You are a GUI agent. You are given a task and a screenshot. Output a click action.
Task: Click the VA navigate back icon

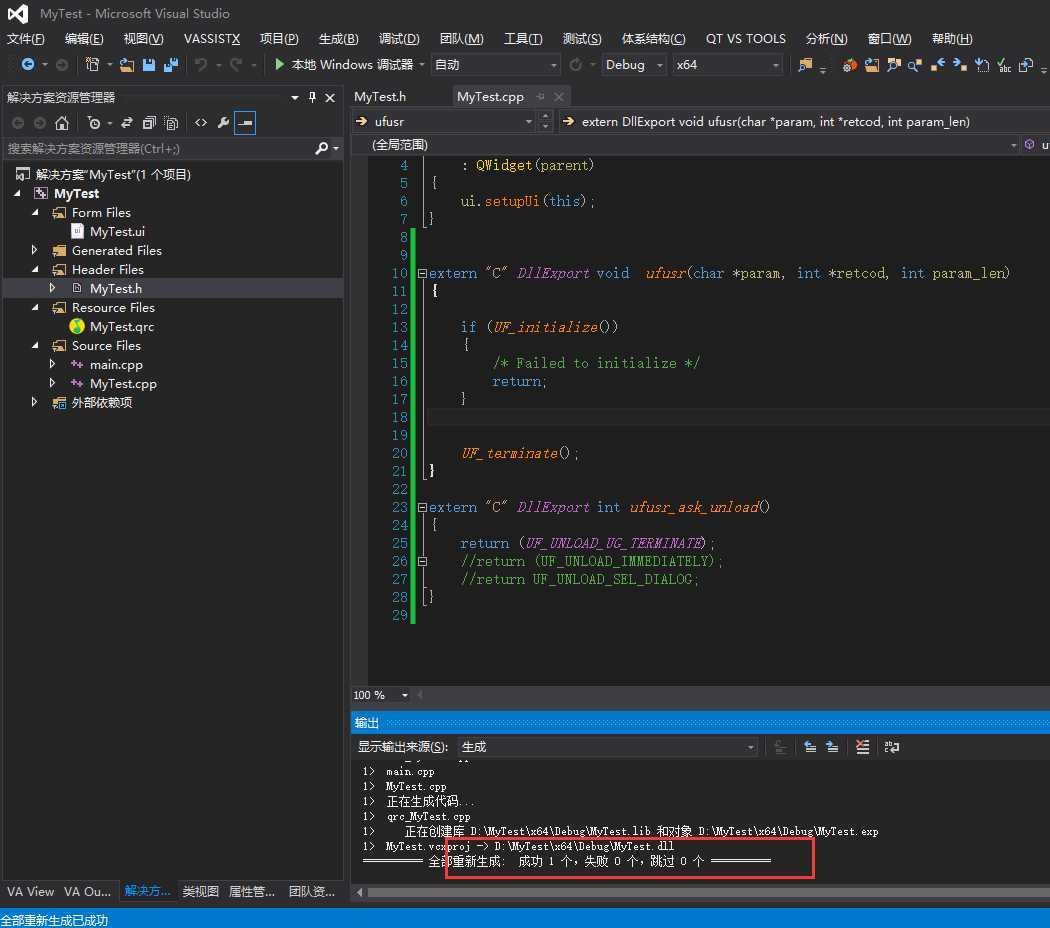point(938,65)
